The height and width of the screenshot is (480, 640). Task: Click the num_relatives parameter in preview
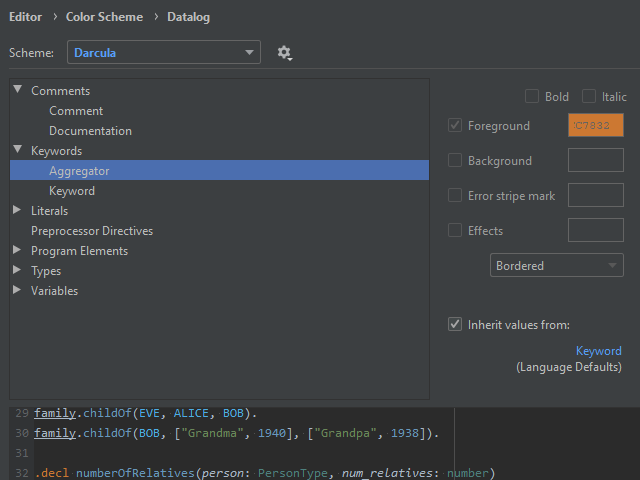coord(387,473)
